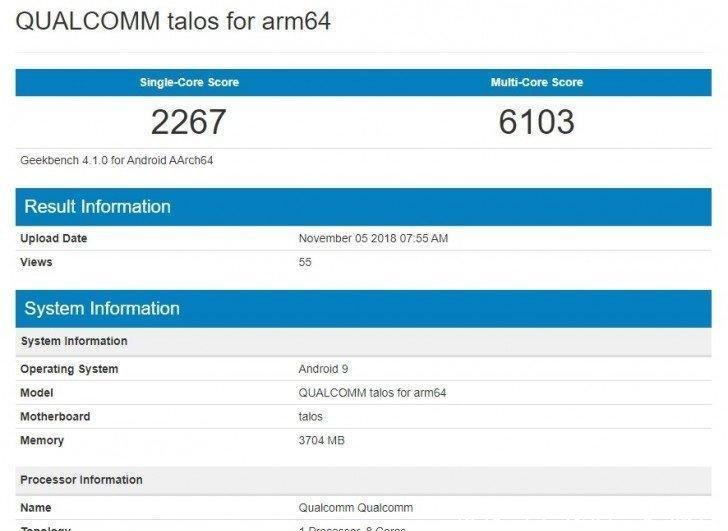Select the Upload Date row label
The height and width of the screenshot is (531, 728).
click(x=54, y=238)
